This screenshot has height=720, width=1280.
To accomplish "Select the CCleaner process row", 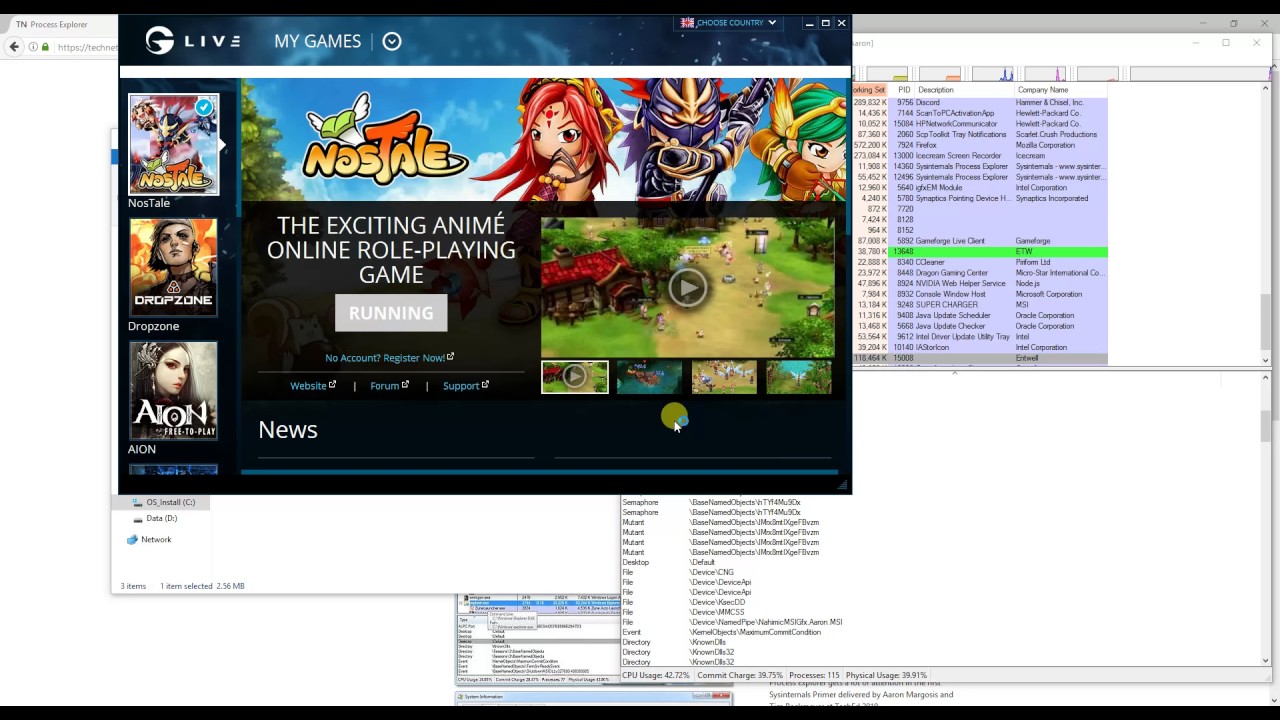I will point(980,262).
